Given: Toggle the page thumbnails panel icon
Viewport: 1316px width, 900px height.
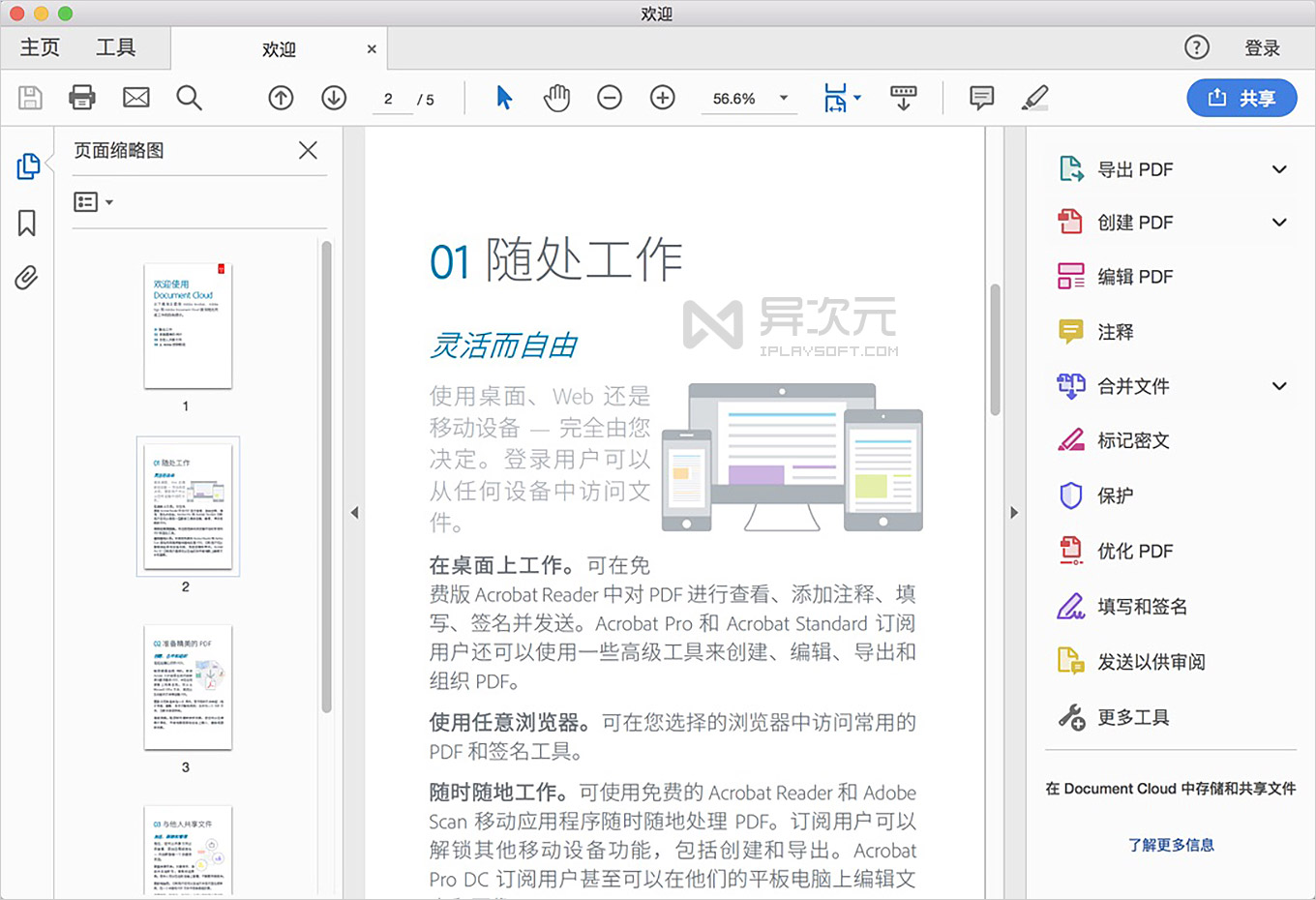Looking at the screenshot, I should pyautogui.click(x=28, y=166).
